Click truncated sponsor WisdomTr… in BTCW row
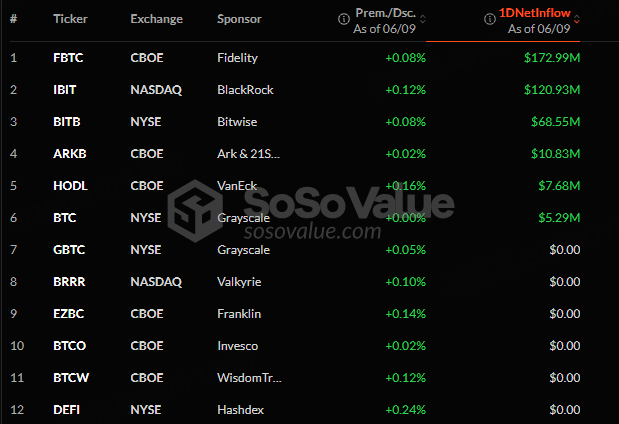The image size is (619, 424). click(250, 378)
